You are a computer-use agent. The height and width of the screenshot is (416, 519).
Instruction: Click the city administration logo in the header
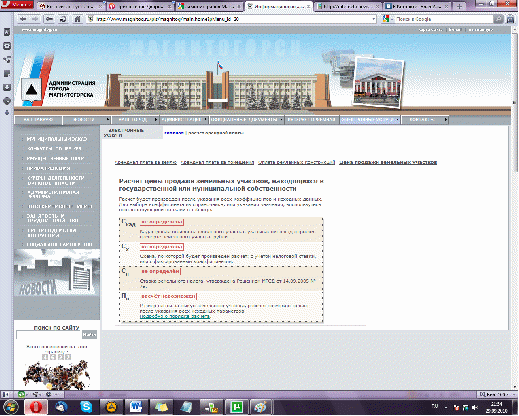point(32,89)
